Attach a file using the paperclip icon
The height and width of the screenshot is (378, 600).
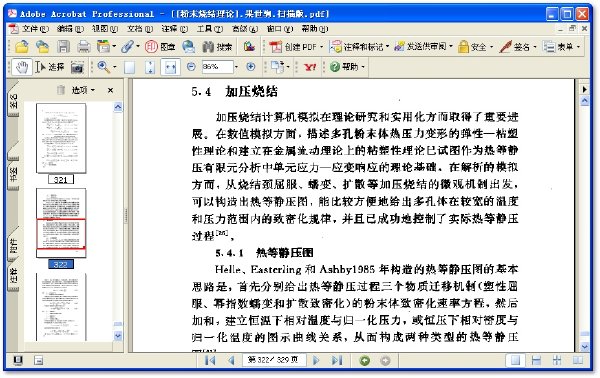tap(127, 47)
